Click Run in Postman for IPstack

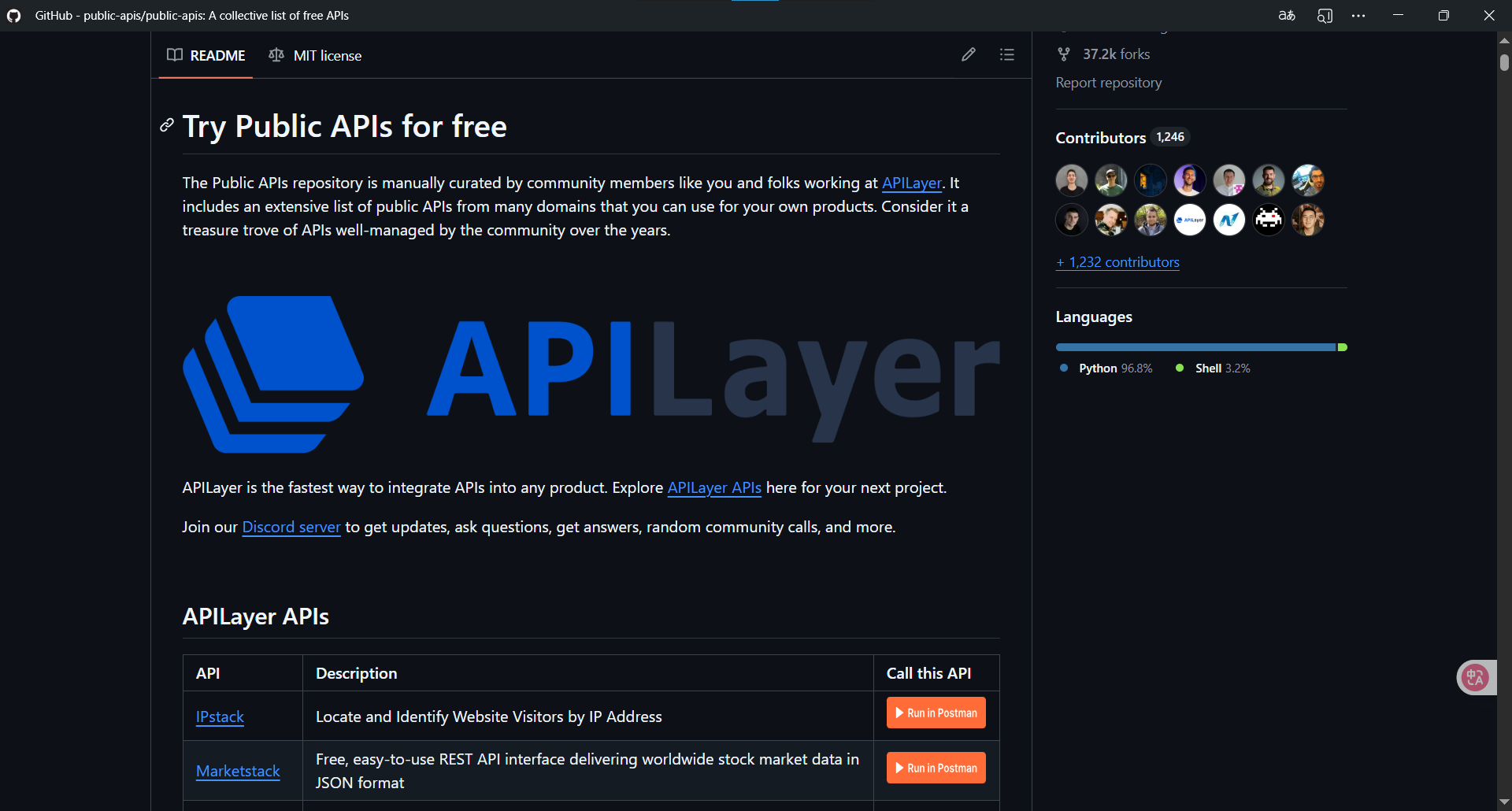click(936, 713)
